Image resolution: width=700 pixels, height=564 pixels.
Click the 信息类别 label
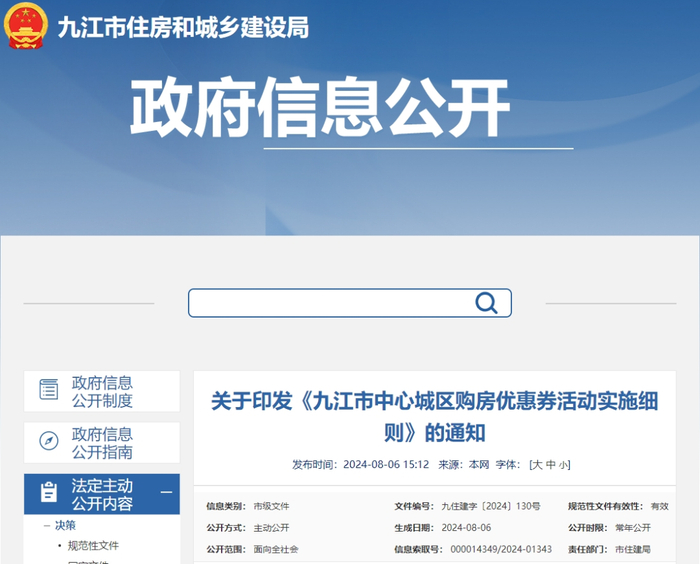[226, 506]
